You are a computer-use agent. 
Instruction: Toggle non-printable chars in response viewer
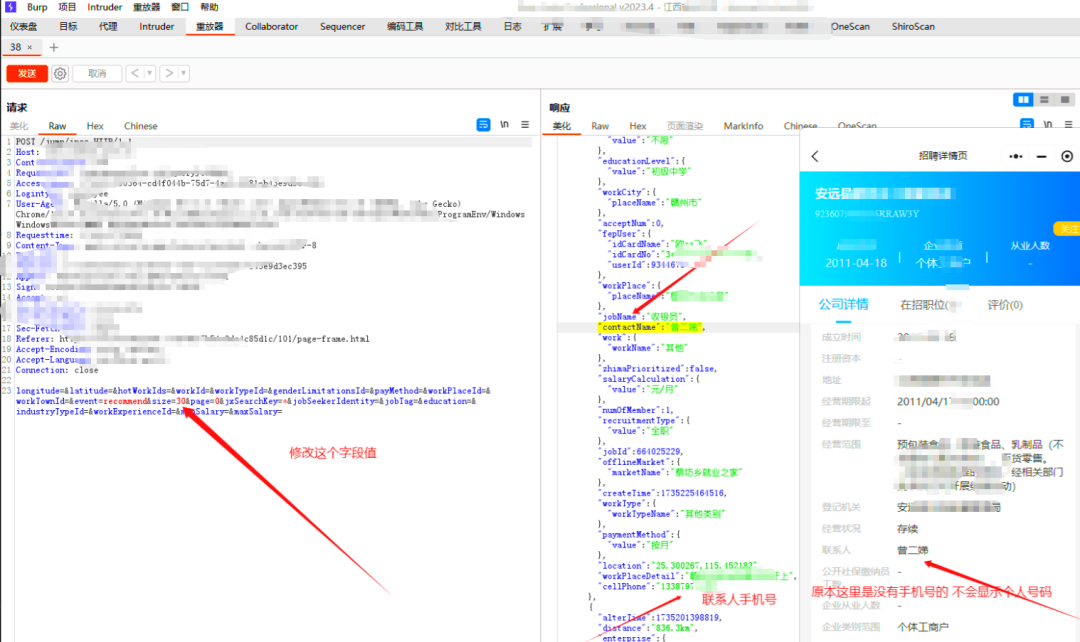click(x=1048, y=125)
